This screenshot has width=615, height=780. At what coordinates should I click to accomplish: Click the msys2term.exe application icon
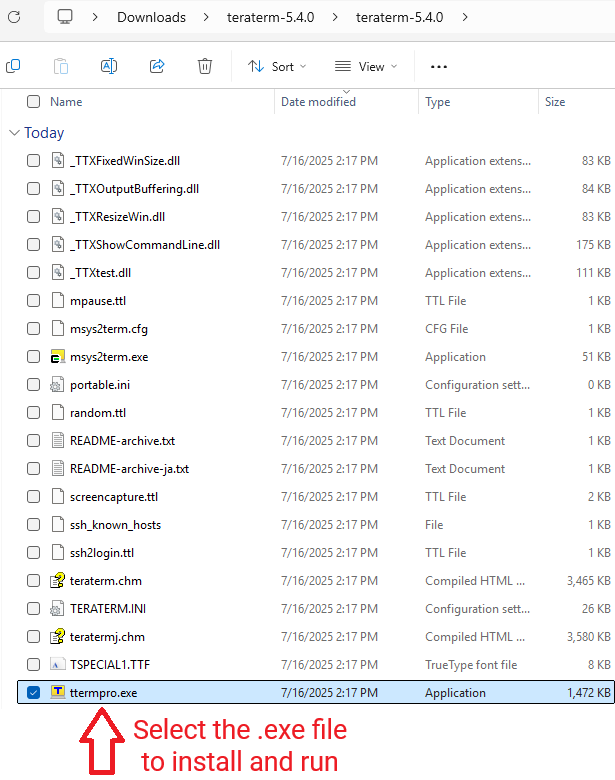click(58, 357)
